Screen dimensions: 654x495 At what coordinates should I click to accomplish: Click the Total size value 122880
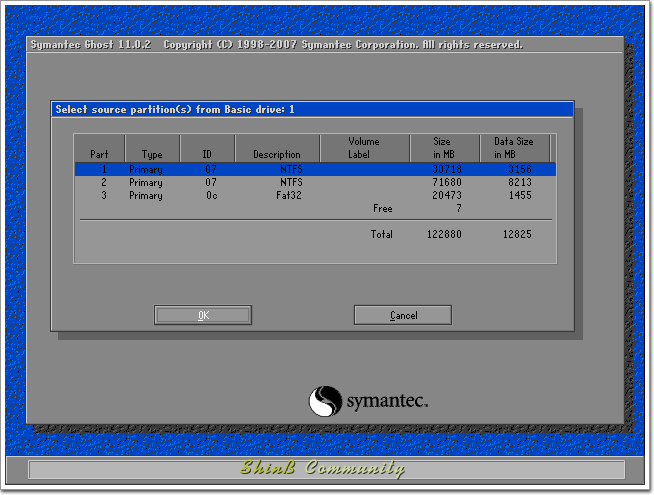coord(444,234)
